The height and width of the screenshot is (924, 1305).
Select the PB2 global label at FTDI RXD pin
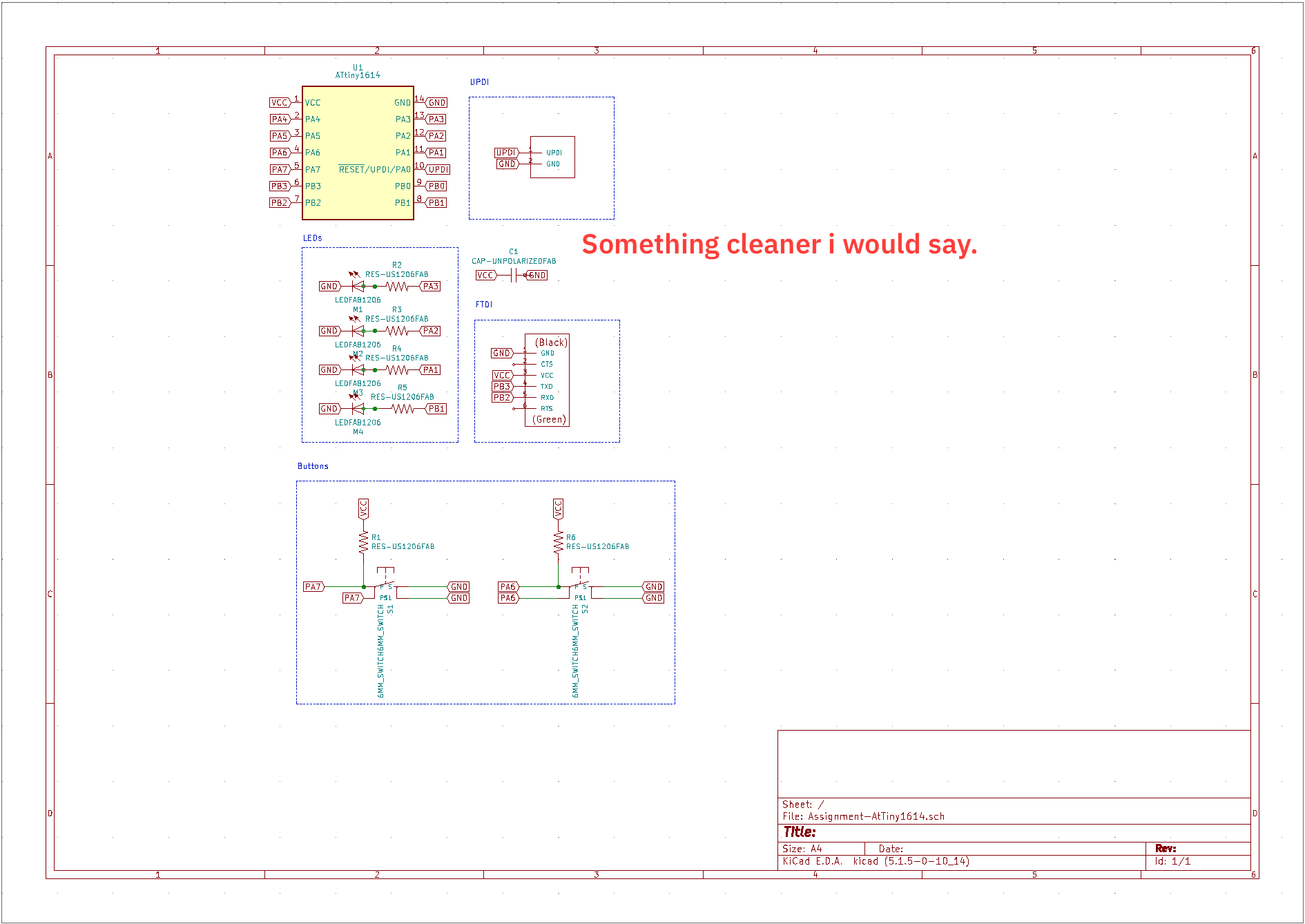tap(502, 398)
